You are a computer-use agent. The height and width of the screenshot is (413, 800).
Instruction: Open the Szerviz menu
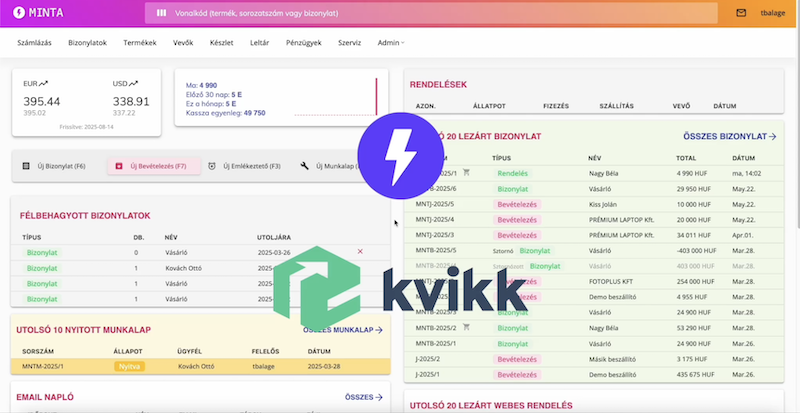[349, 43]
